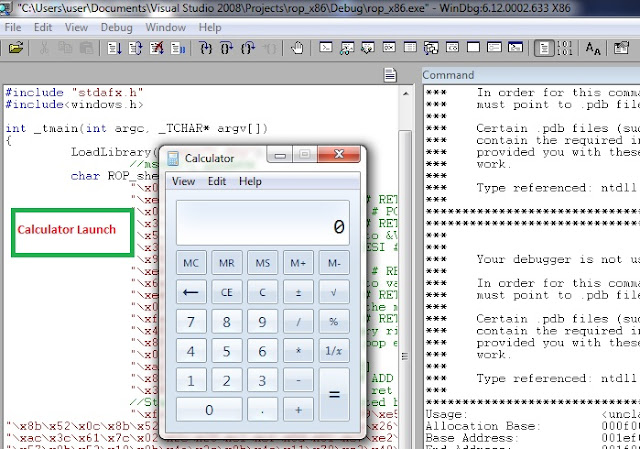
Task: Click the Calculator digit 5 button
Action: [x=227, y=351]
